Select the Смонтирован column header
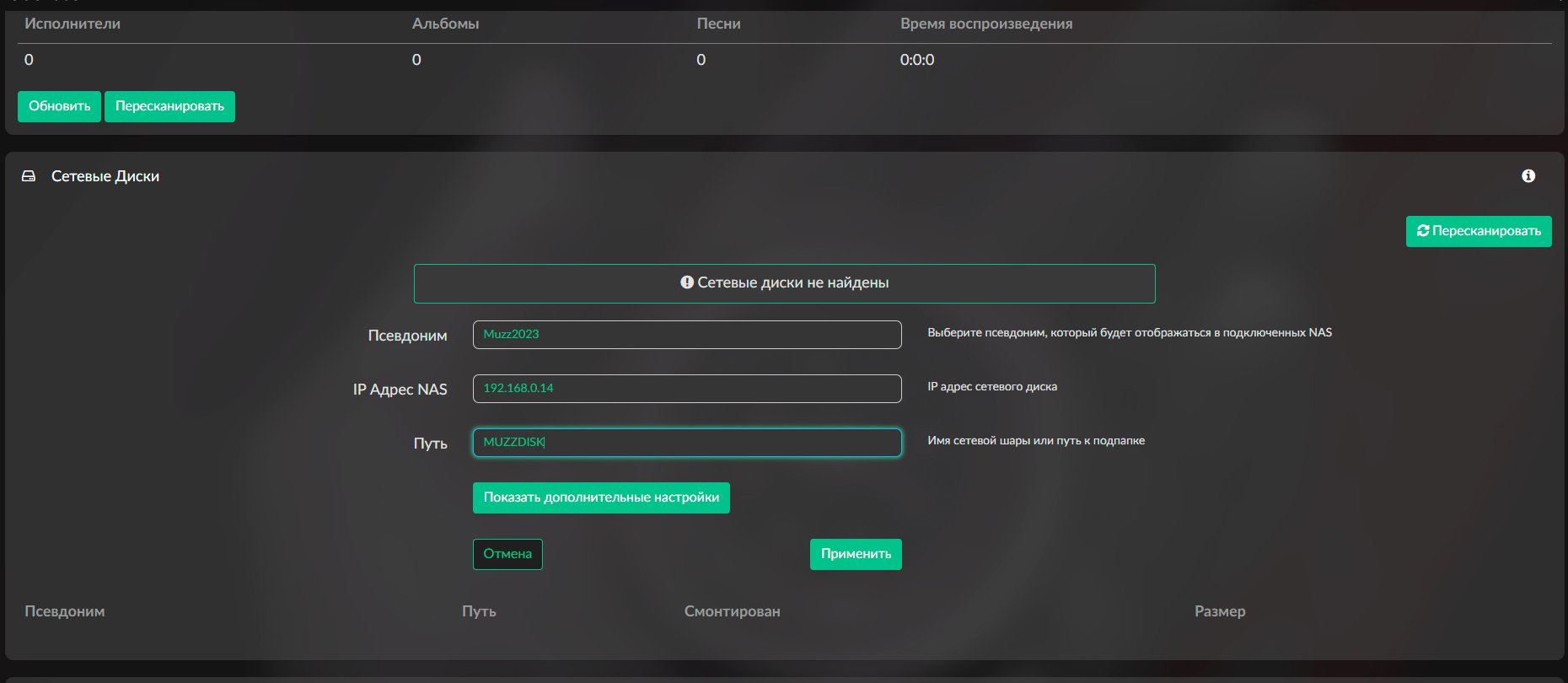The width and height of the screenshot is (1568, 683). click(x=732, y=611)
